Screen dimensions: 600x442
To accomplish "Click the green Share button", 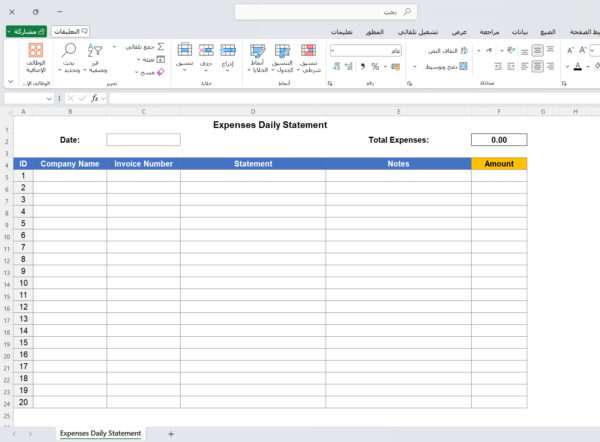I will click(x=24, y=32).
